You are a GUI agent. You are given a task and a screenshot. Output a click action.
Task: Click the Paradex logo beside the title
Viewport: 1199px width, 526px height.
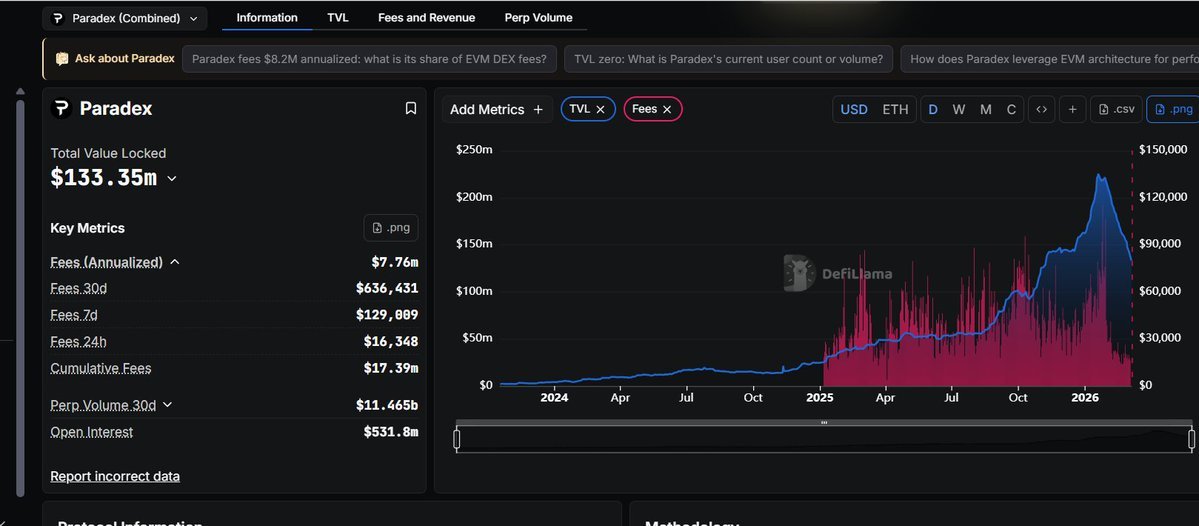pos(61,109)
